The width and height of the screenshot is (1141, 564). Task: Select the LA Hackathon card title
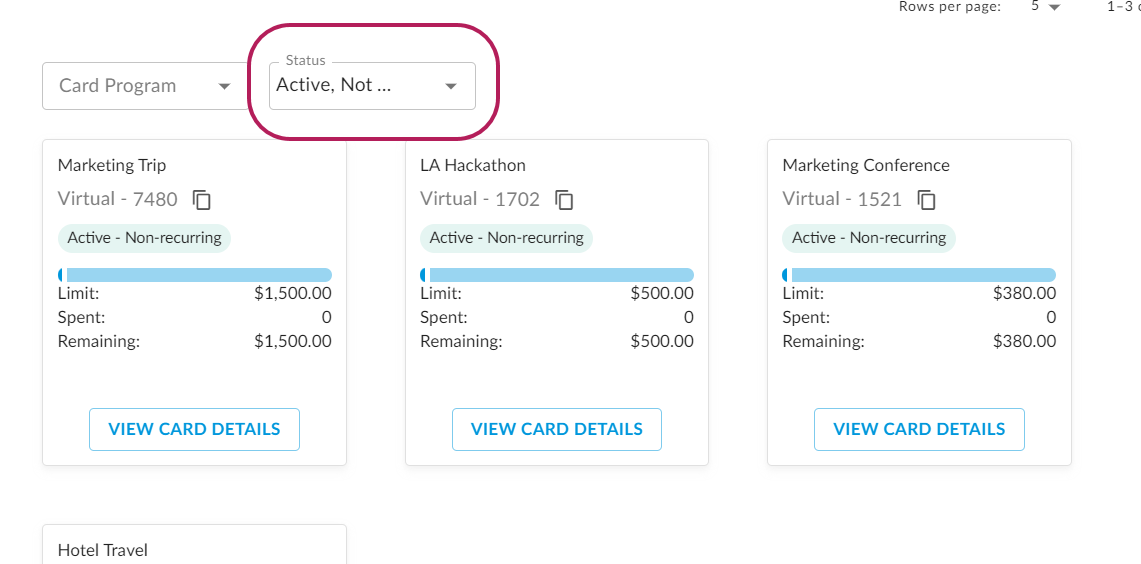click(x=472, y=165)
